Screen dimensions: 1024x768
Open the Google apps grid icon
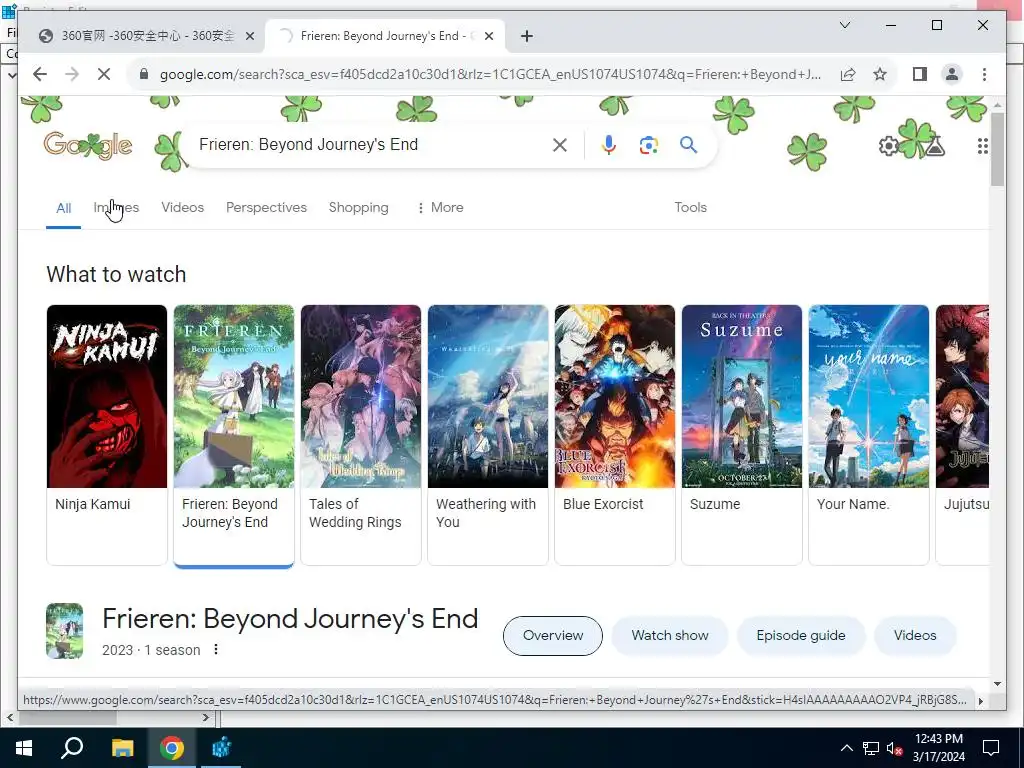click(x=982, y=146)
